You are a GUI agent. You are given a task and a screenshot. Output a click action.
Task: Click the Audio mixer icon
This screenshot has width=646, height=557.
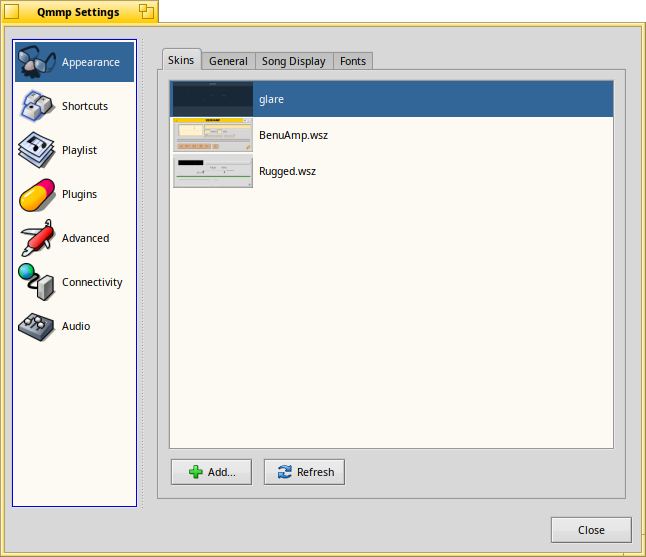pos(36,326)
